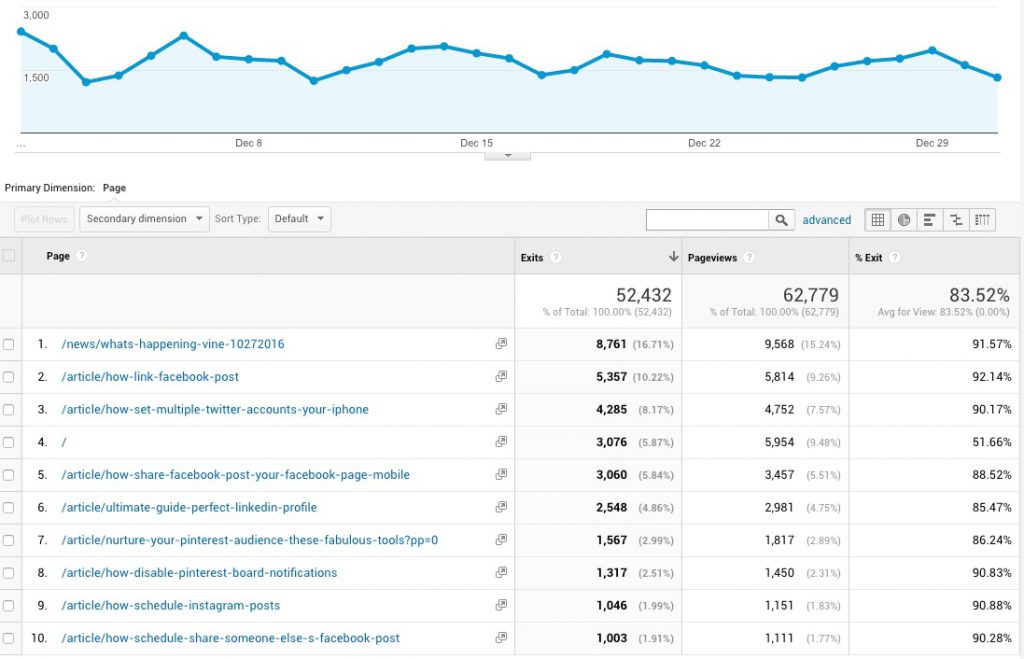Screen dimensions: 1024x659
Task: Open disable-pinterest-board-notifications external icon
Action: coord(501,572)
